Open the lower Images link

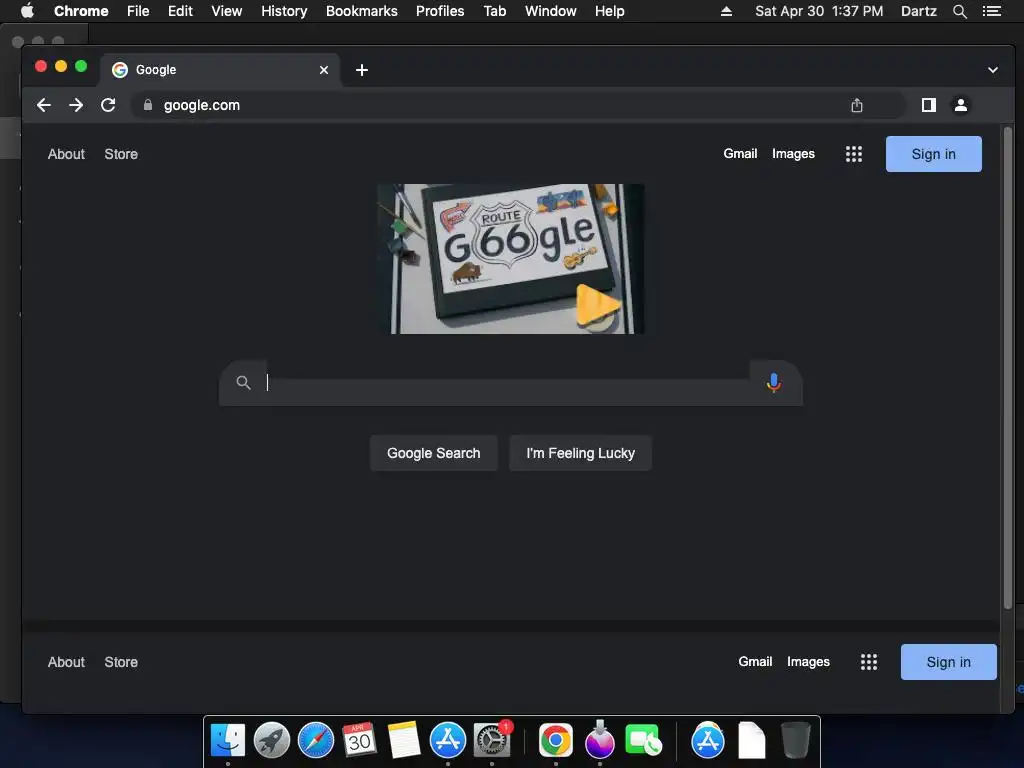tap(808, 662)
